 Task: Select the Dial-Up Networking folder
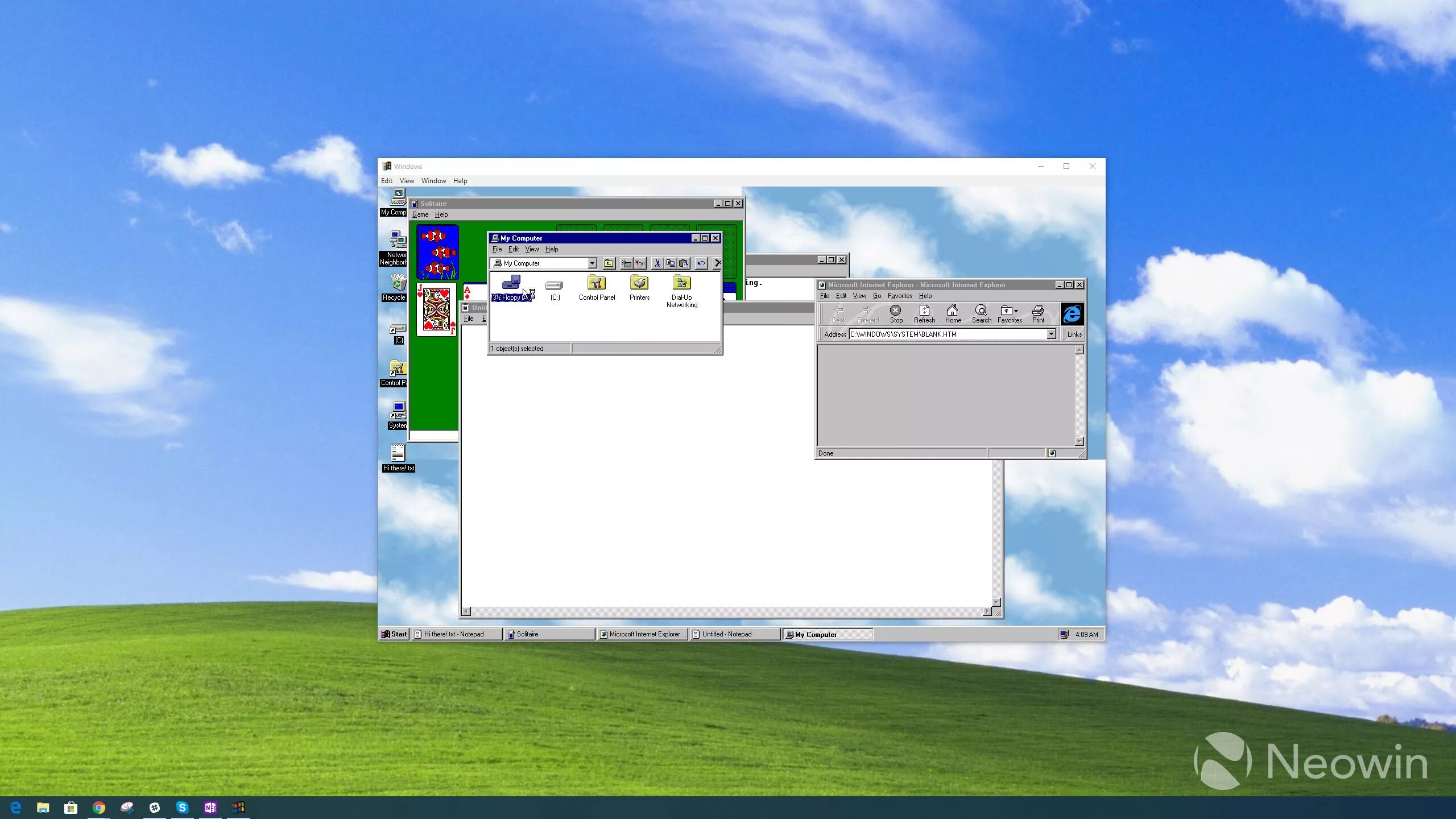click(681, 283)
